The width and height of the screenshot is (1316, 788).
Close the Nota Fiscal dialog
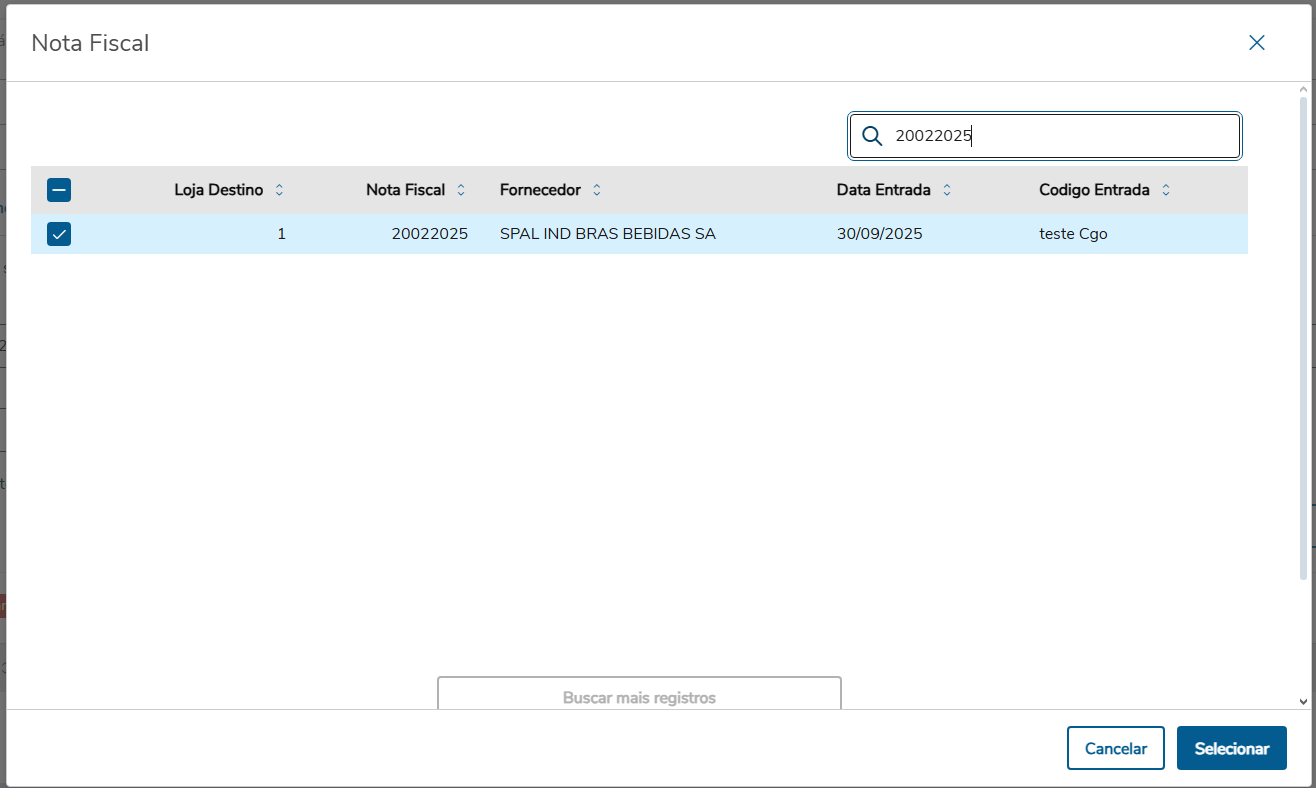(x=1257, y=42)
